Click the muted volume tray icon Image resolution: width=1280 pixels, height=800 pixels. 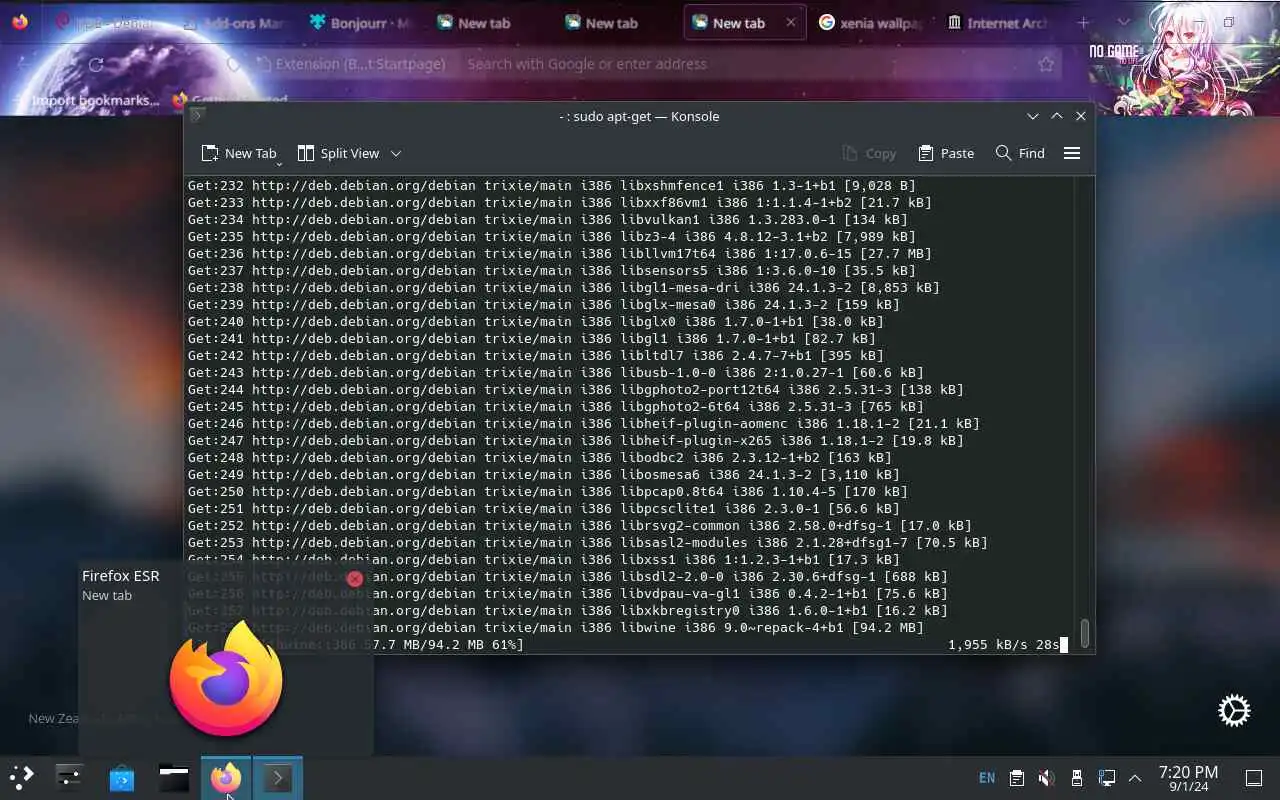pos(1046,778)
